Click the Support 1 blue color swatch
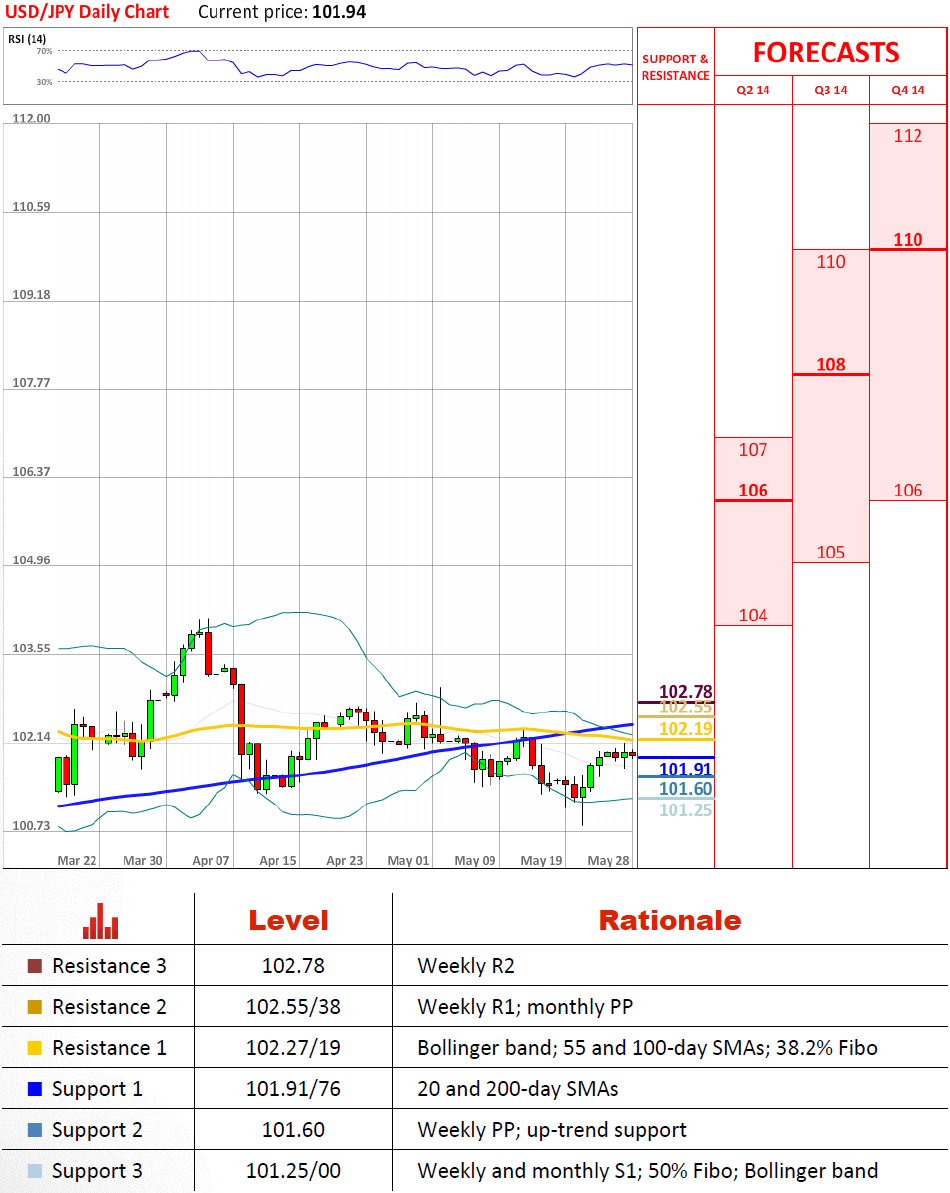This screenshot has width=950, height=1193. [35, 1089]
